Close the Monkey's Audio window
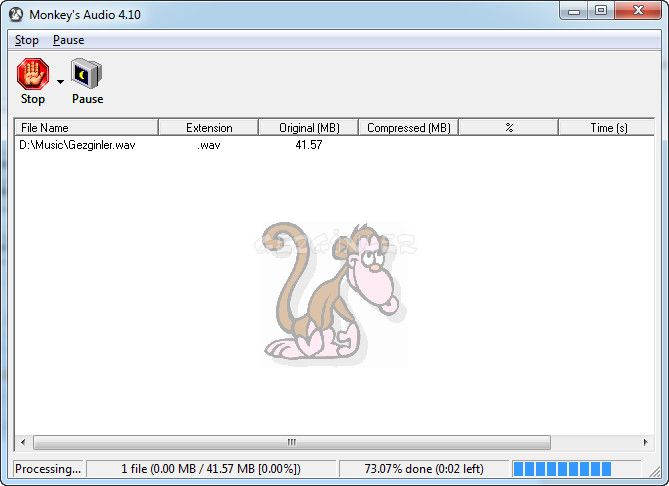The image size is (669, 486). [x=638, y=11]
